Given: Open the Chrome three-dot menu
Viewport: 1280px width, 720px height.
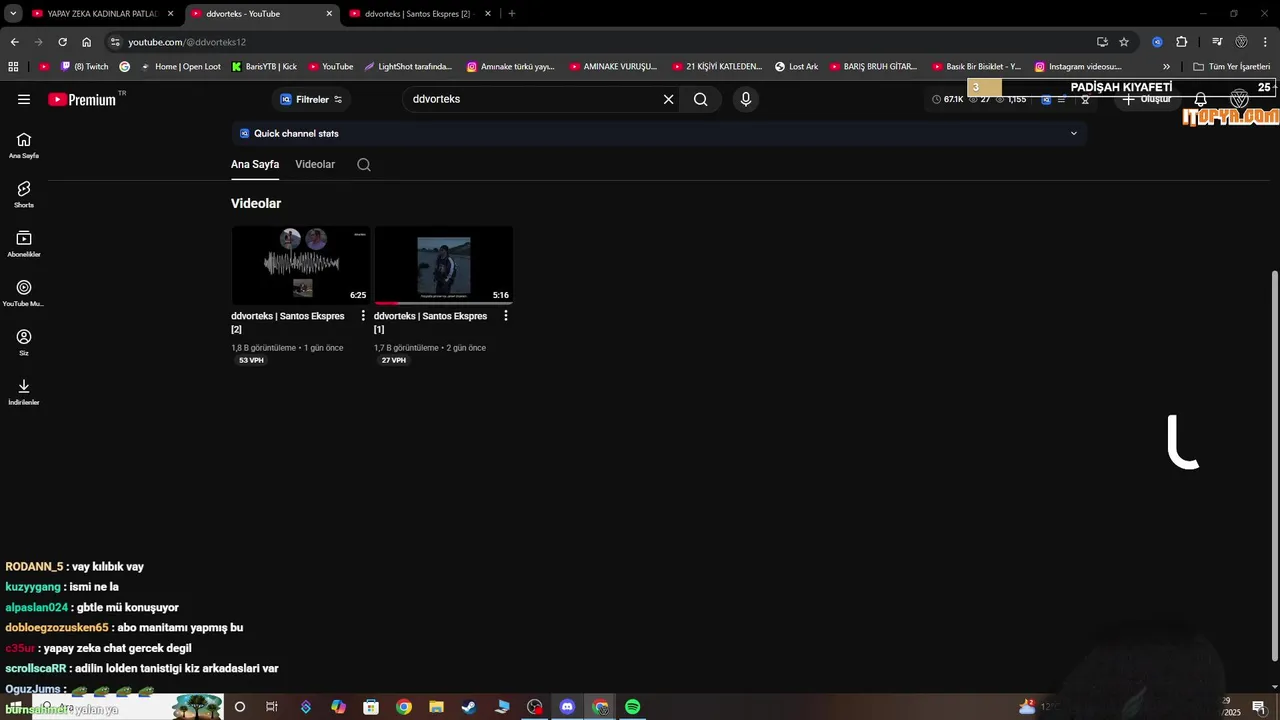Looking at the screenshot, I should pos(1265,42).
